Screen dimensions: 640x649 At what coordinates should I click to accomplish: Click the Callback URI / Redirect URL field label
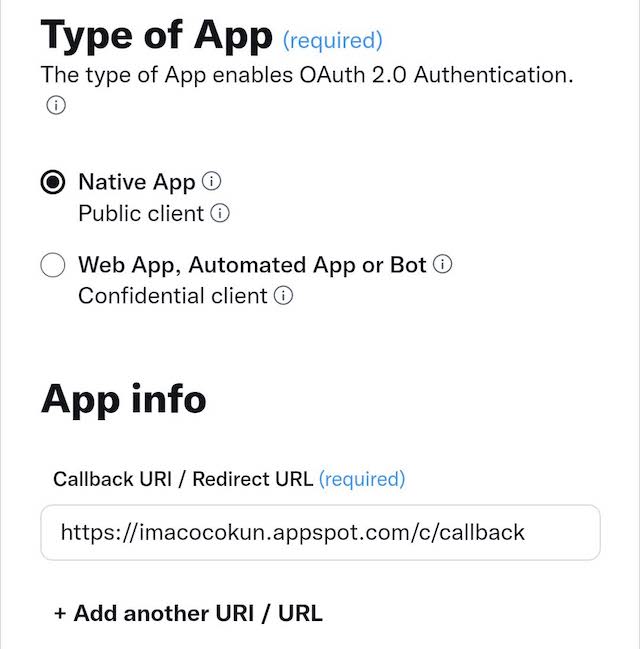183,479
